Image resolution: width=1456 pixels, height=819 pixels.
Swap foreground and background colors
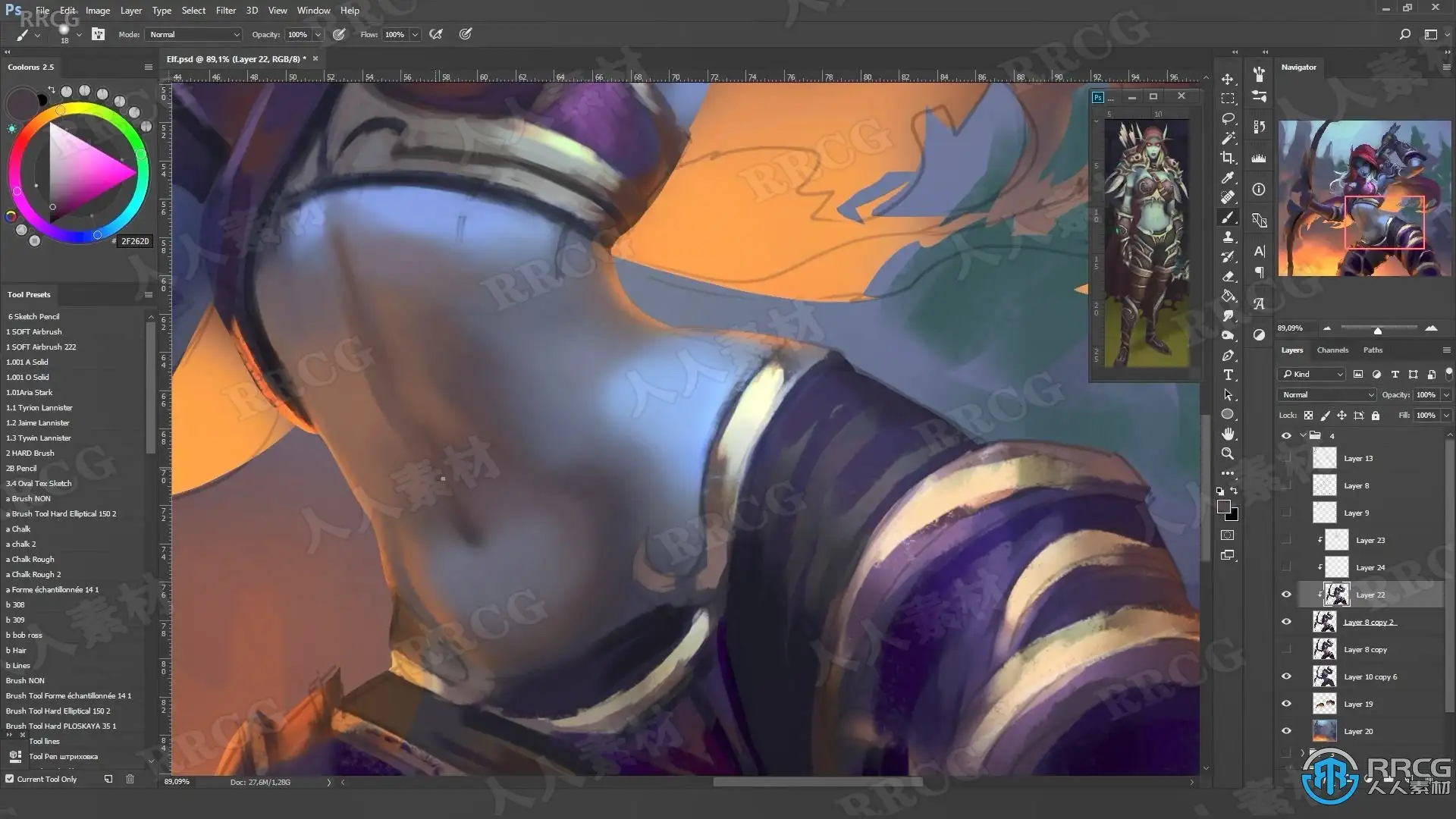pyautogui.click(x=1234, y=491)
